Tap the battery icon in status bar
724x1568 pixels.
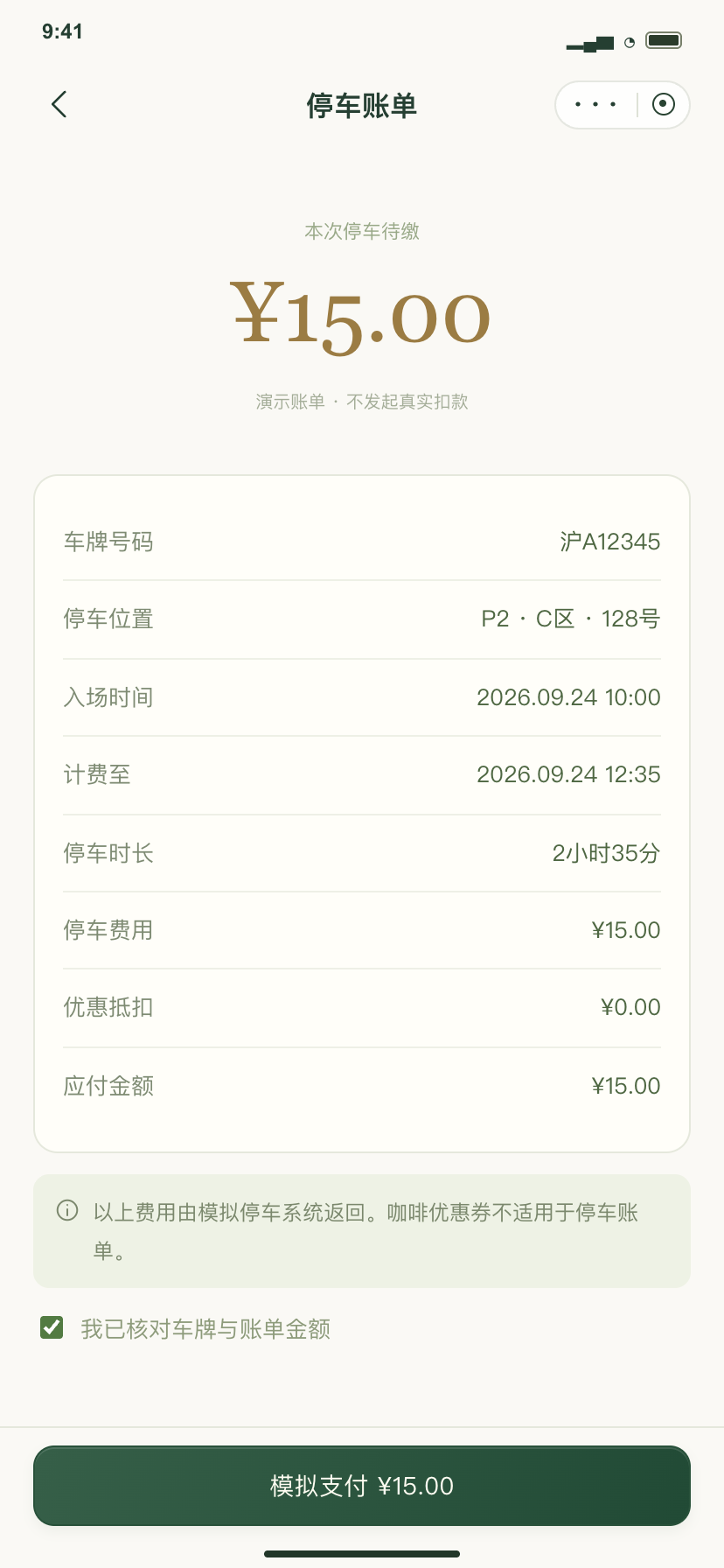pos(664,40)
